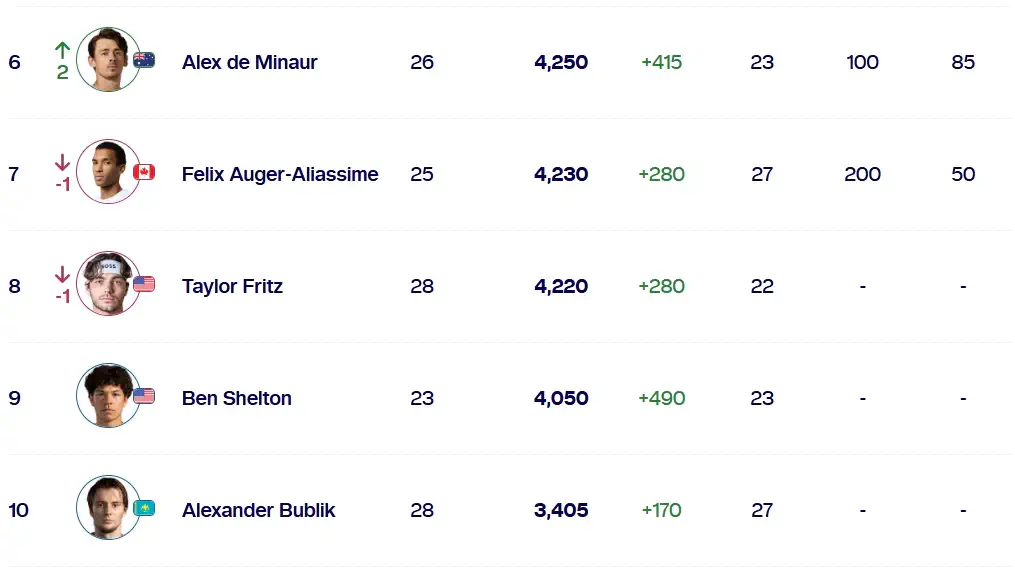Click the red down arrow beside rank 7
Viewport: 1015px width, 581px height.
62,162
